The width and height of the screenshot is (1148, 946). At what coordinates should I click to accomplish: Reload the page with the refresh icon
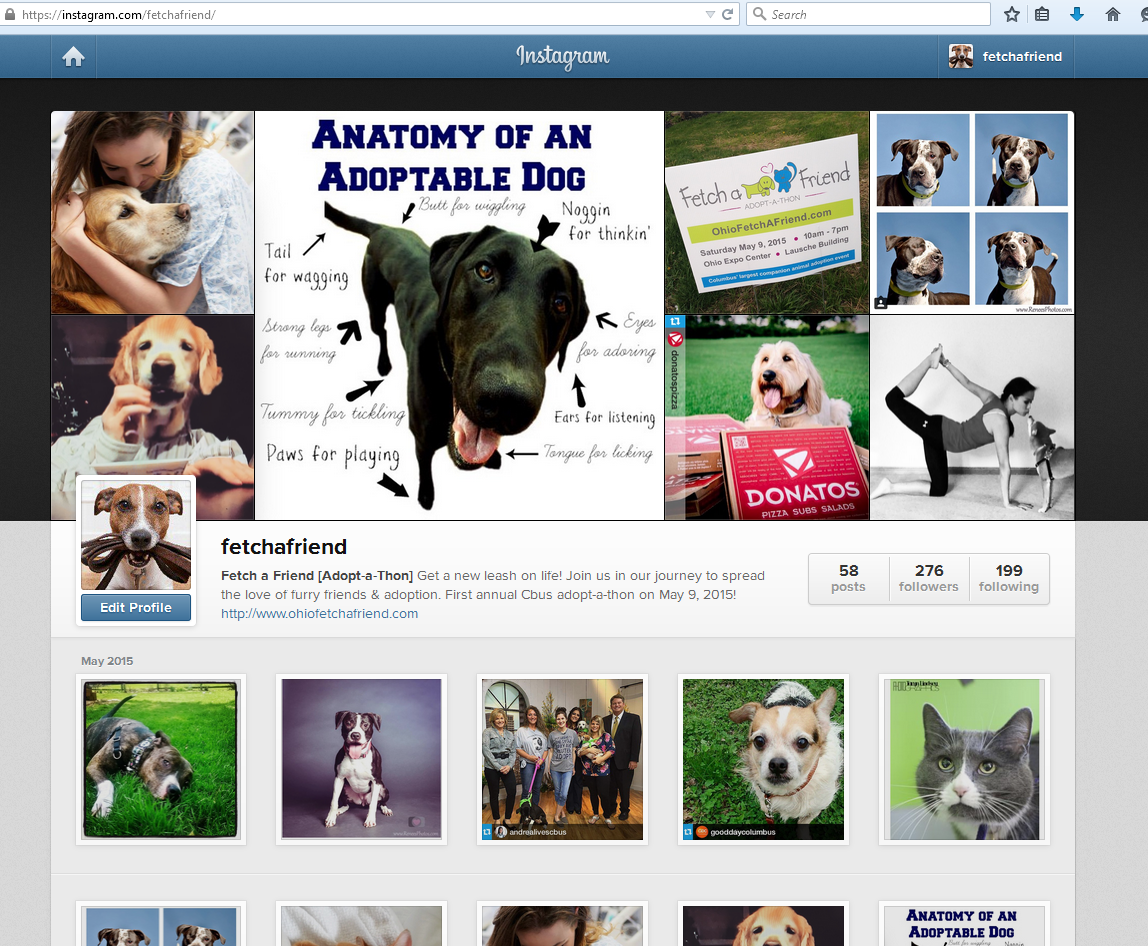tap(727, 14)
